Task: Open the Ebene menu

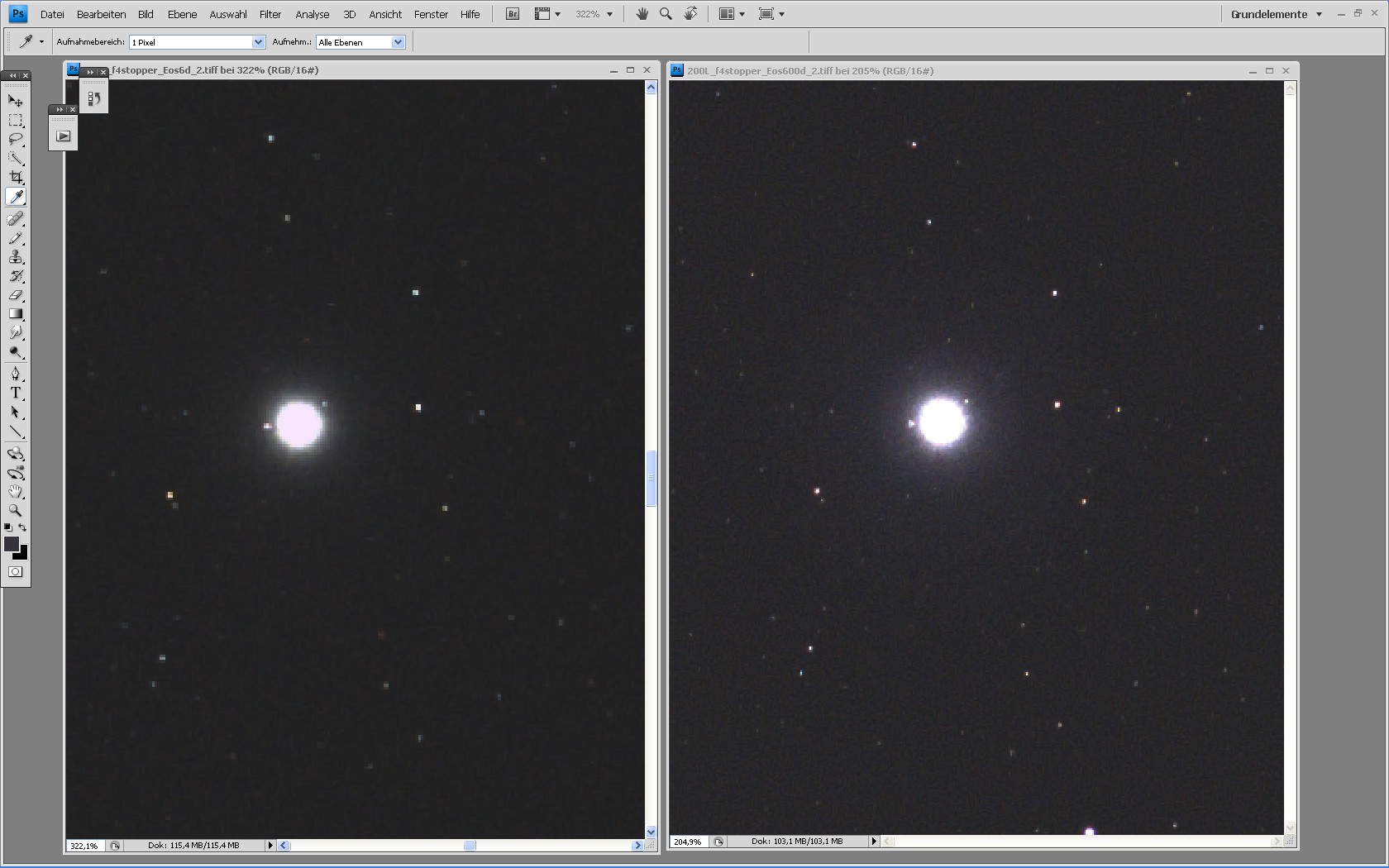Action: click(x=182, y=14)
